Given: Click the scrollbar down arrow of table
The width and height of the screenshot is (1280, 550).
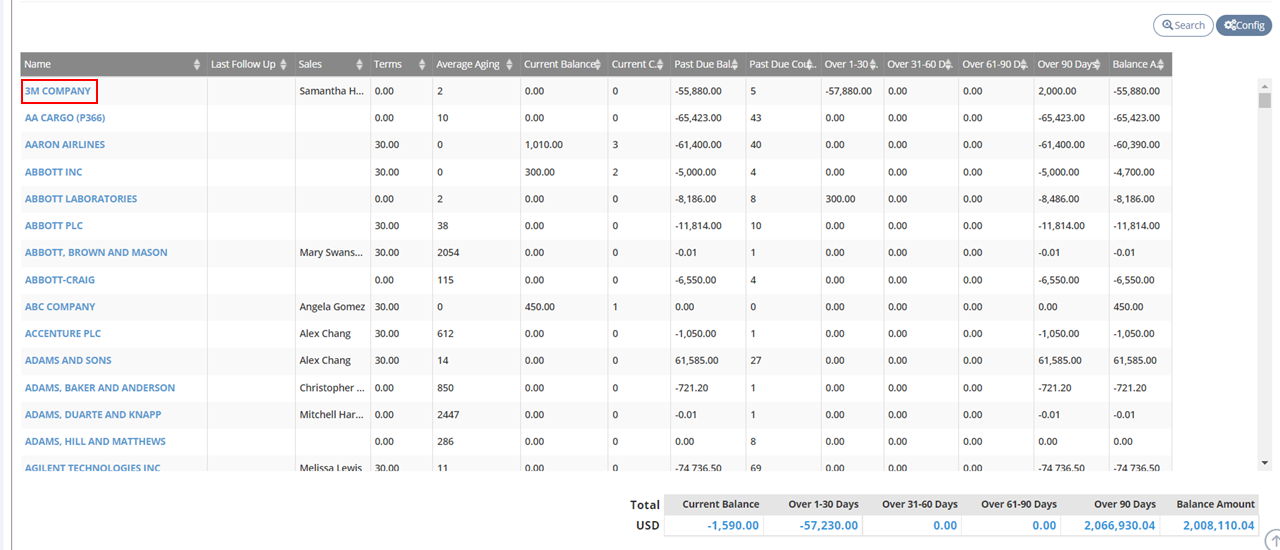Looking at the screenshot, I should [1264, 463].
